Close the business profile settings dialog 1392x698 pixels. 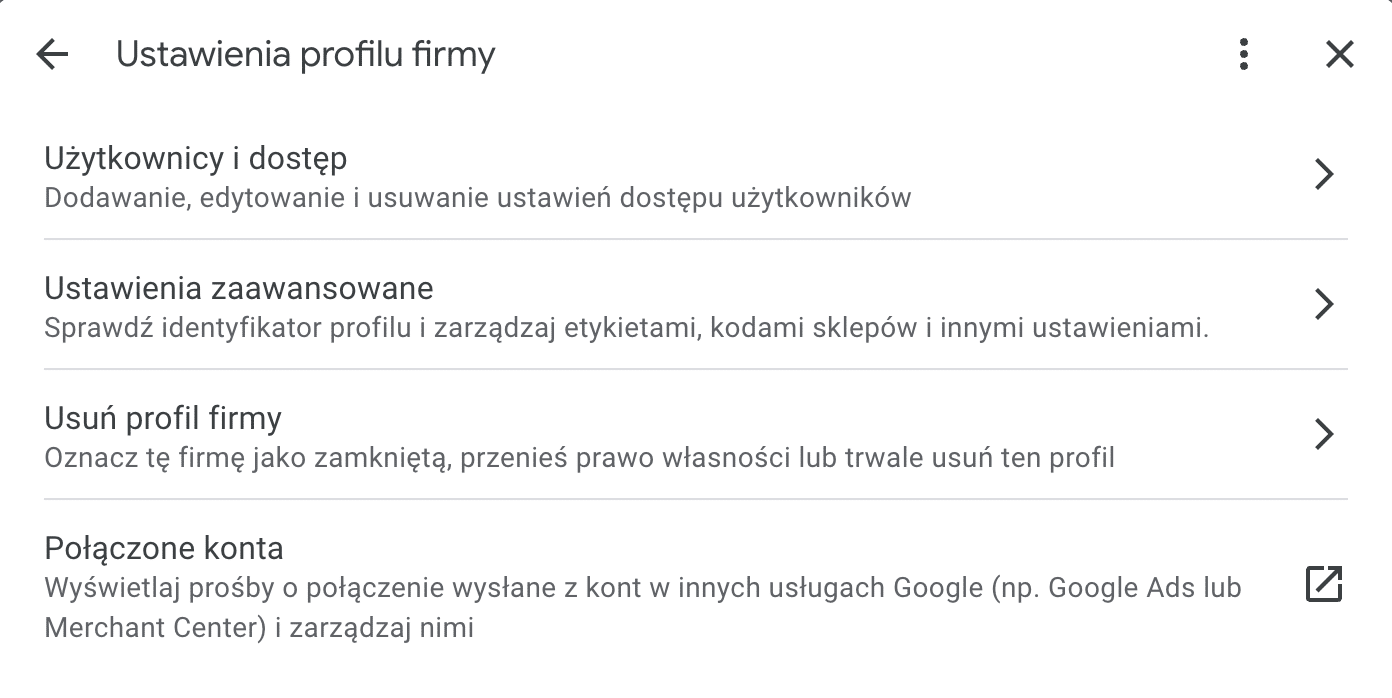tap(1339, 54)
